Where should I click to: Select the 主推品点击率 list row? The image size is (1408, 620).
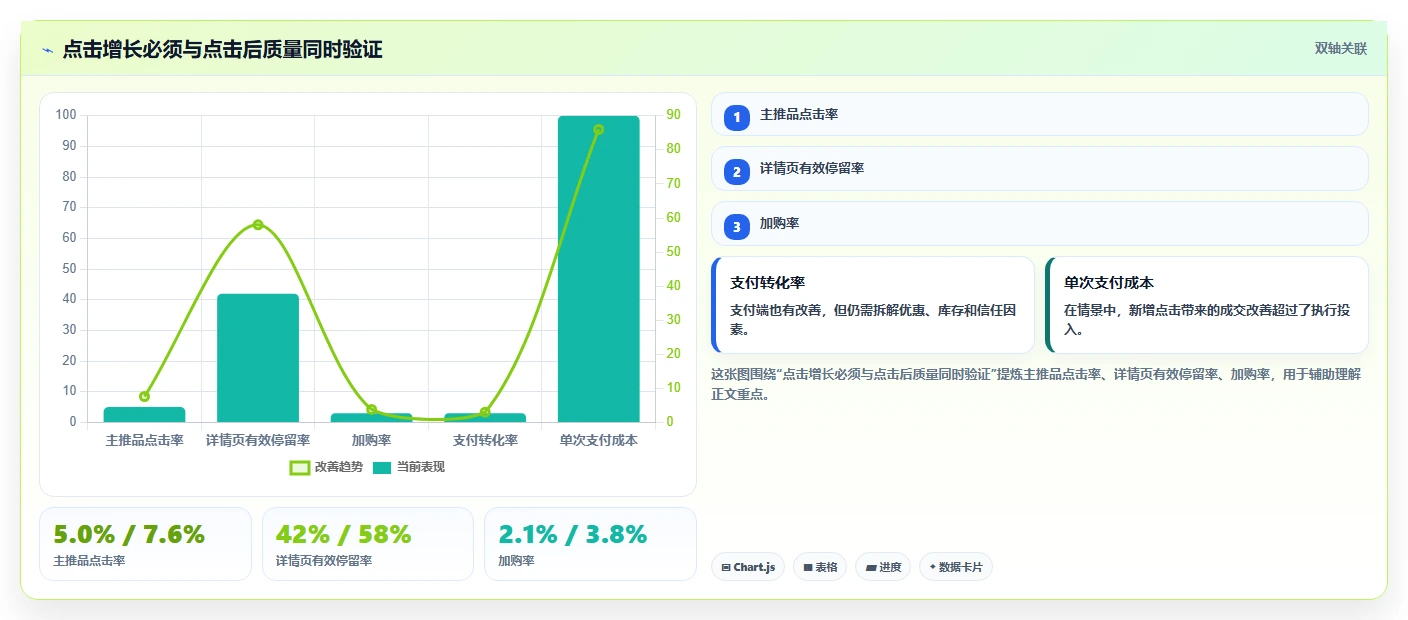click(1039, 114)
